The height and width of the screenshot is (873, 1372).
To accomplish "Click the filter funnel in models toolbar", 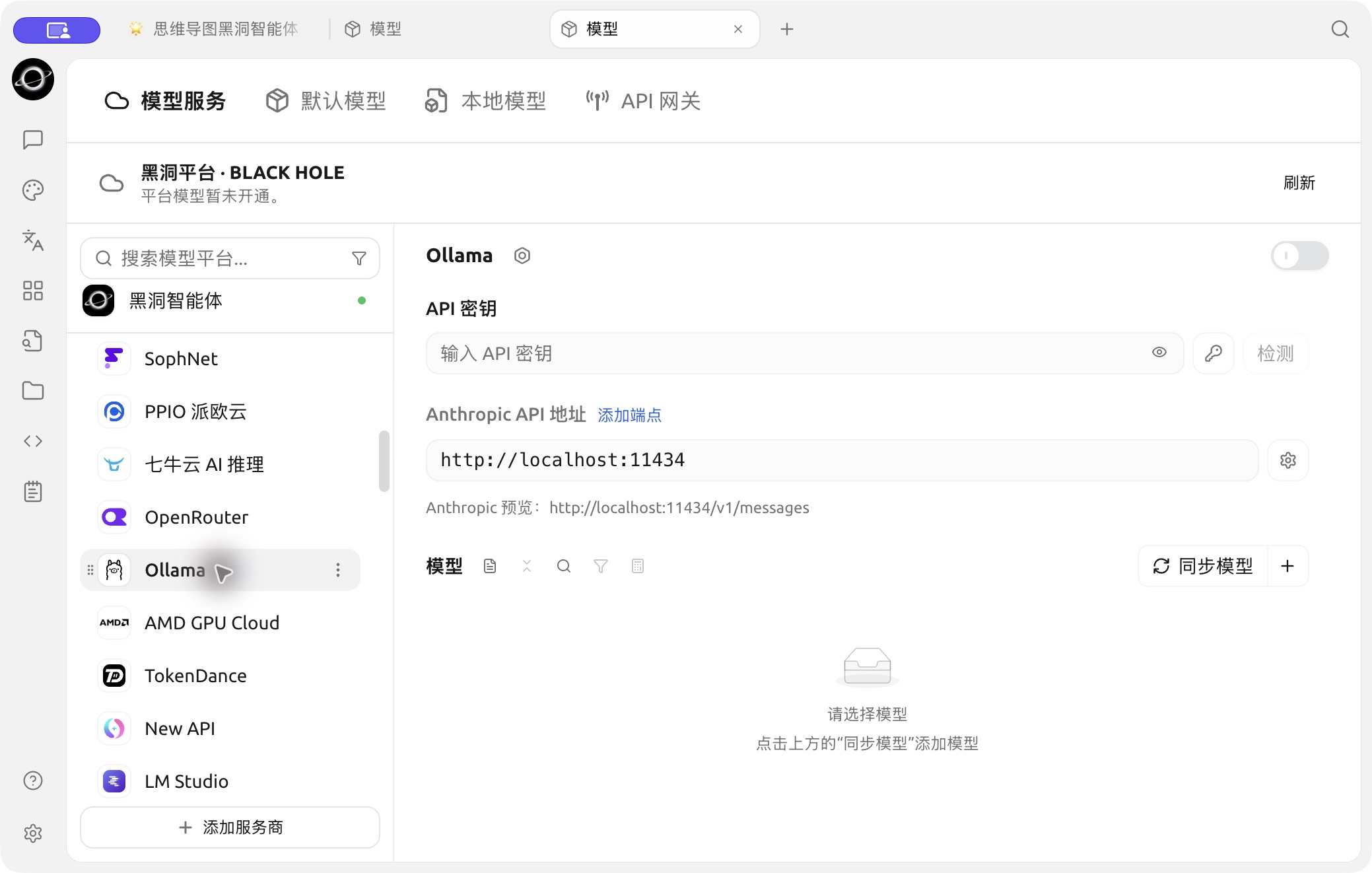I will [x=601, y=566].
